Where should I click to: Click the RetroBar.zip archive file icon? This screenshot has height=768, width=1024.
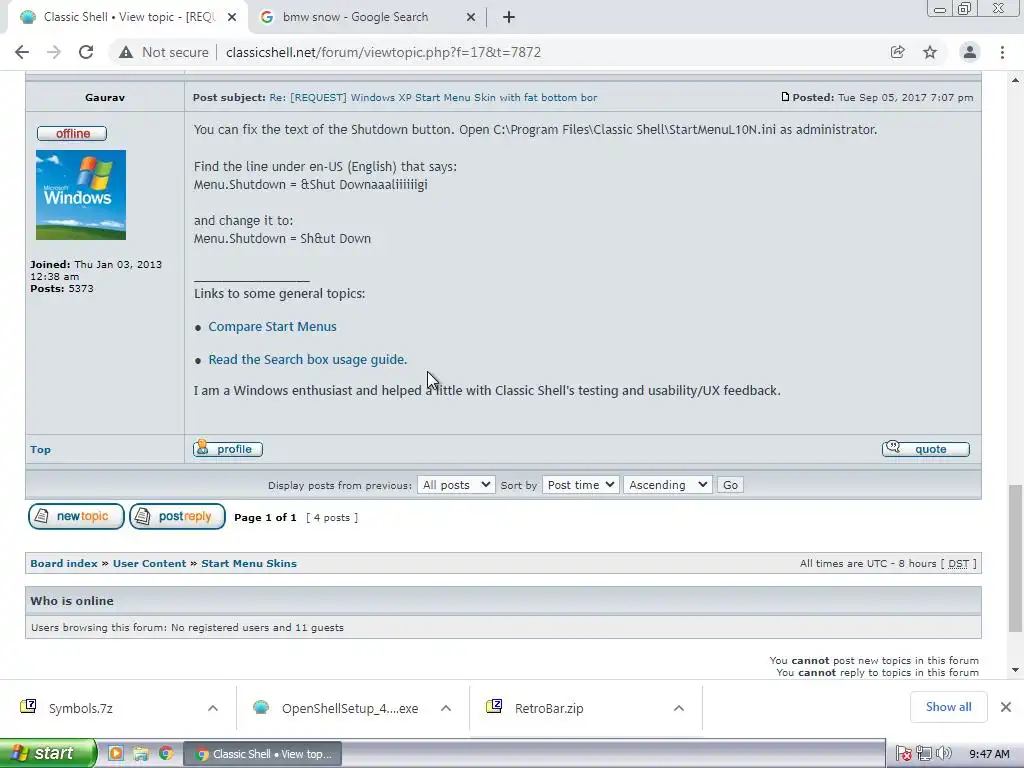click(494, 707)
